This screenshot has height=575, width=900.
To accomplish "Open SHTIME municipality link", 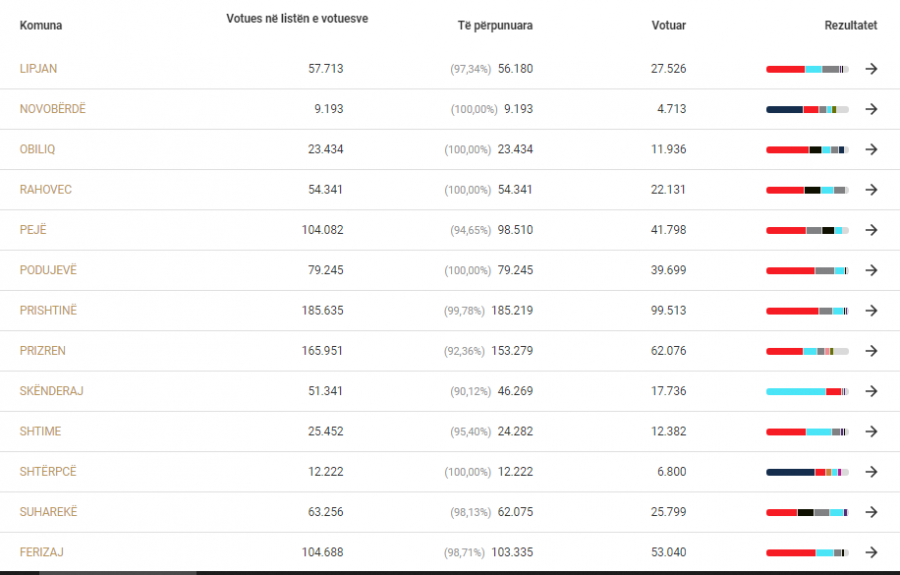I will tap(40, 431).
